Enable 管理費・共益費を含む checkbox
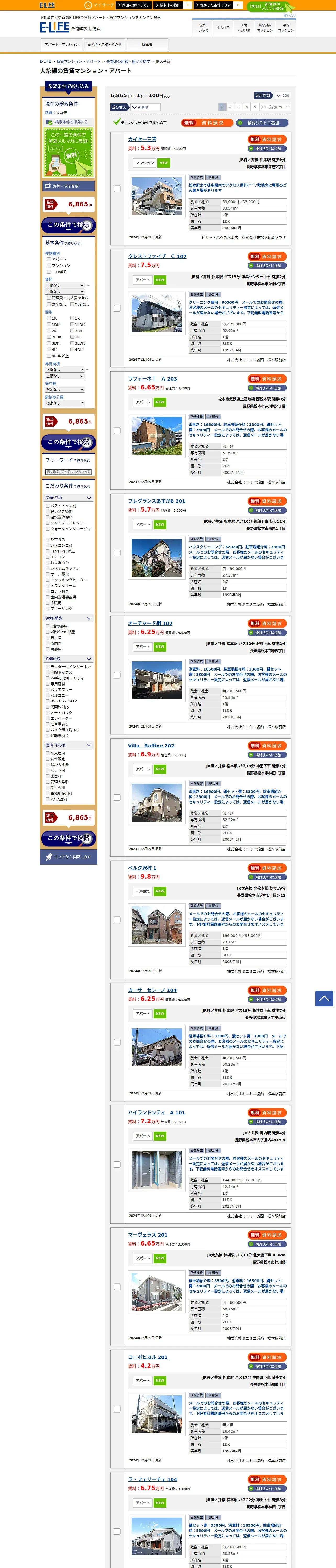336x1568 pixels. click(49, 298)
